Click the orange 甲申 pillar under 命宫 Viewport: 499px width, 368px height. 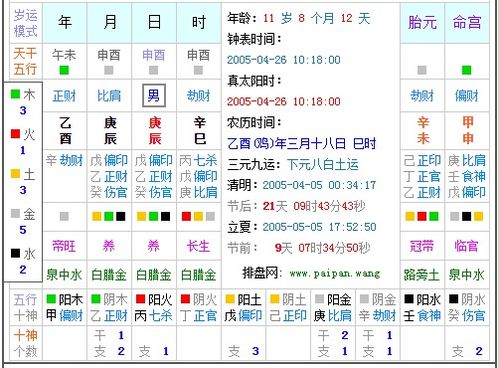468,130
